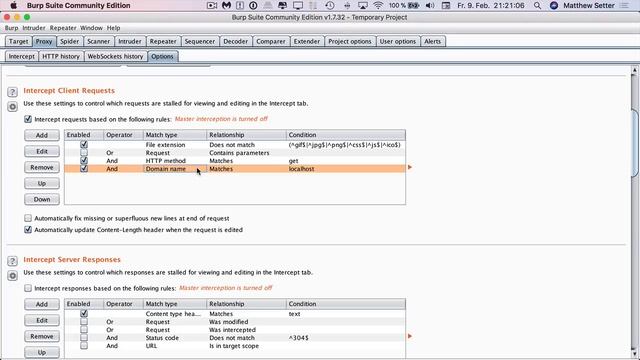This screenshot has height=360, width=640.
Task: Move selected request rule Up
Action: tap(42, 183)
